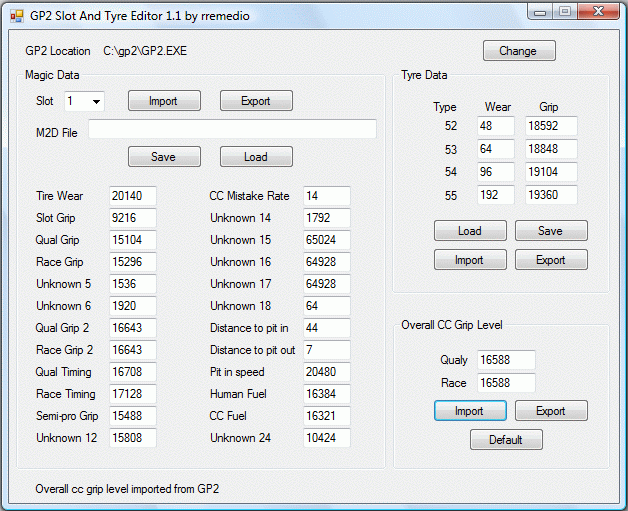Reset CC grip with Default button
Screen dimensions: 628x511
tap(506, 440)
